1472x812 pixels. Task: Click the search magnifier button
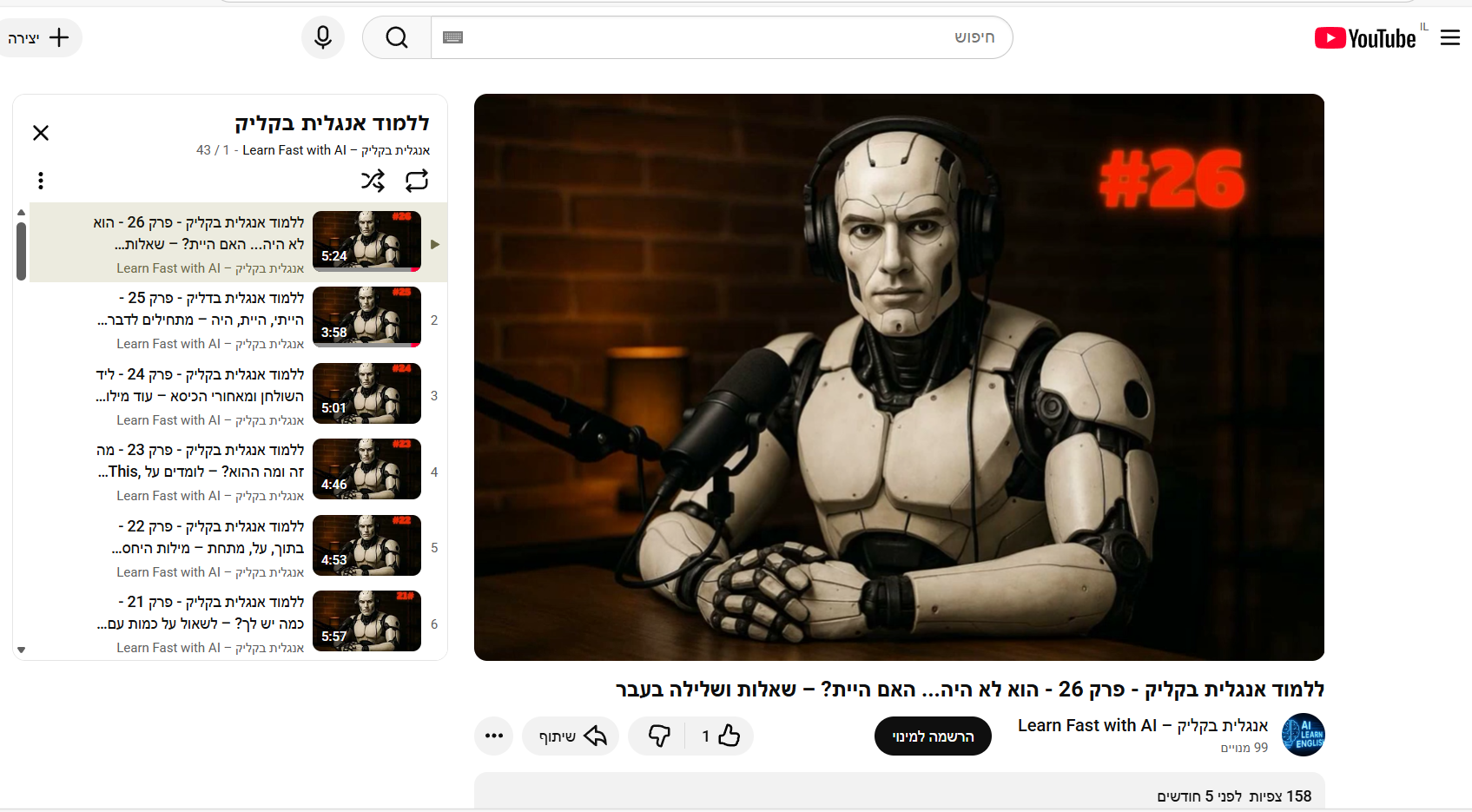click(x=397, y=37)
